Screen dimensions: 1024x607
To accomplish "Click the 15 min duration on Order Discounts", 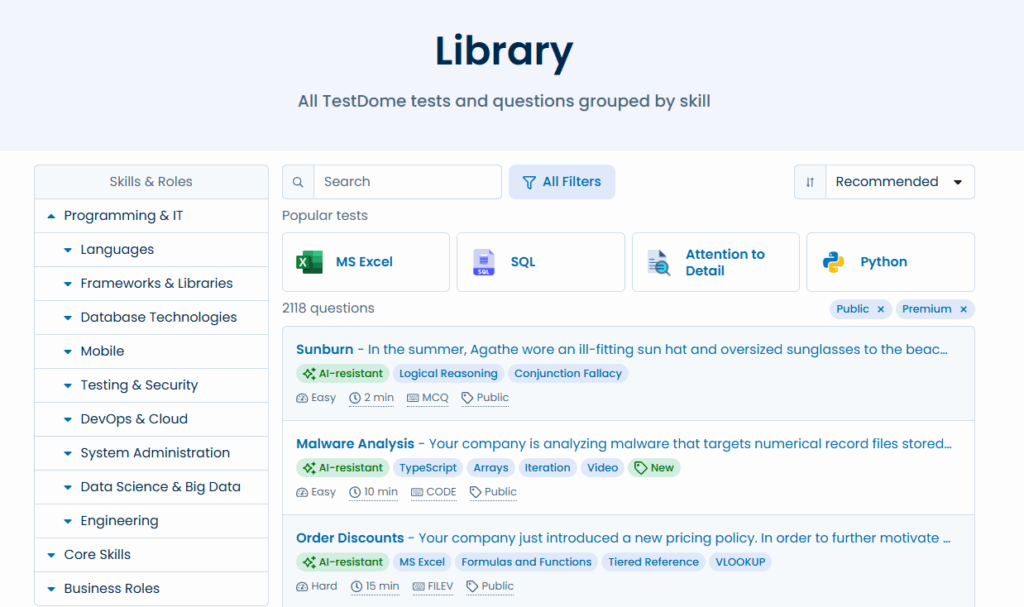I will pos(375,586).
